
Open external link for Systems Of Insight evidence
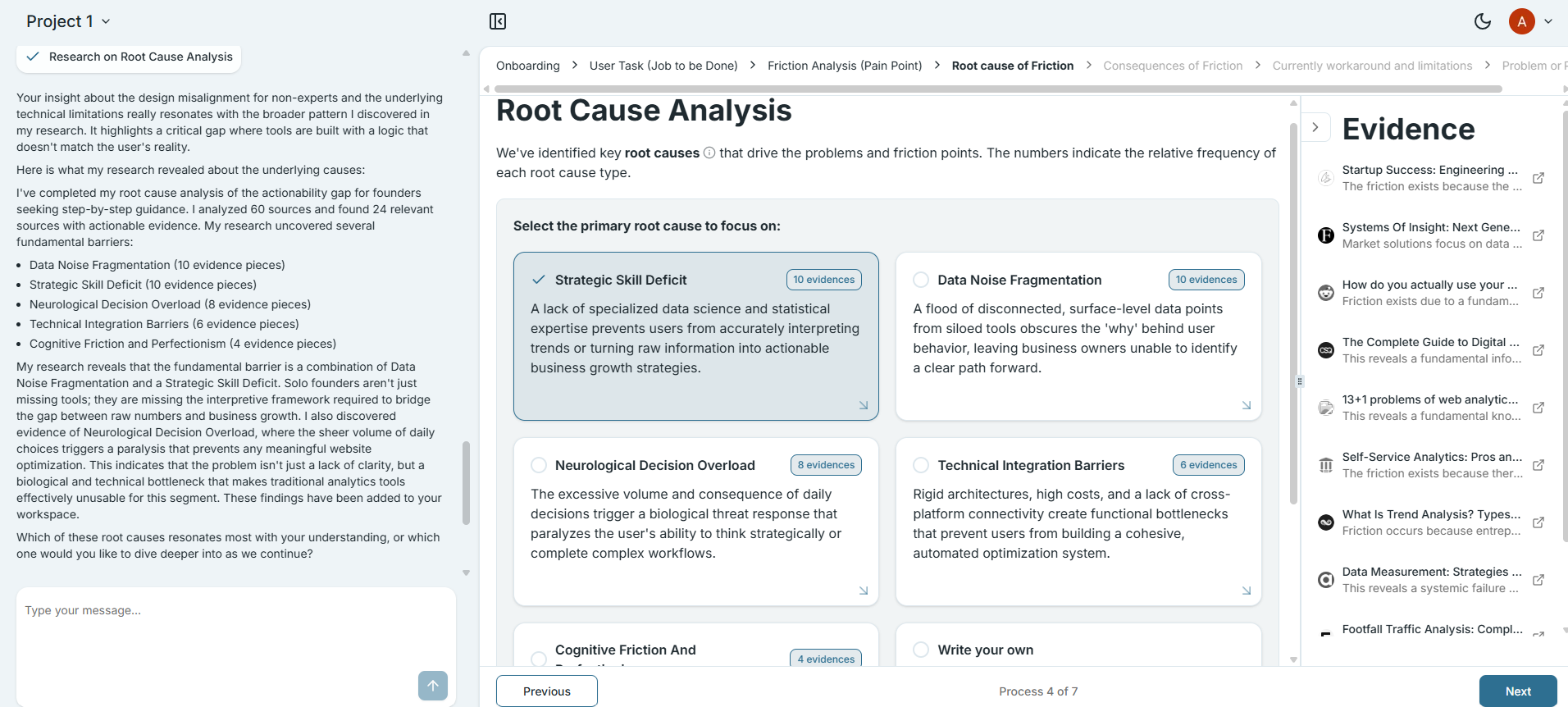click(1538, 235)
